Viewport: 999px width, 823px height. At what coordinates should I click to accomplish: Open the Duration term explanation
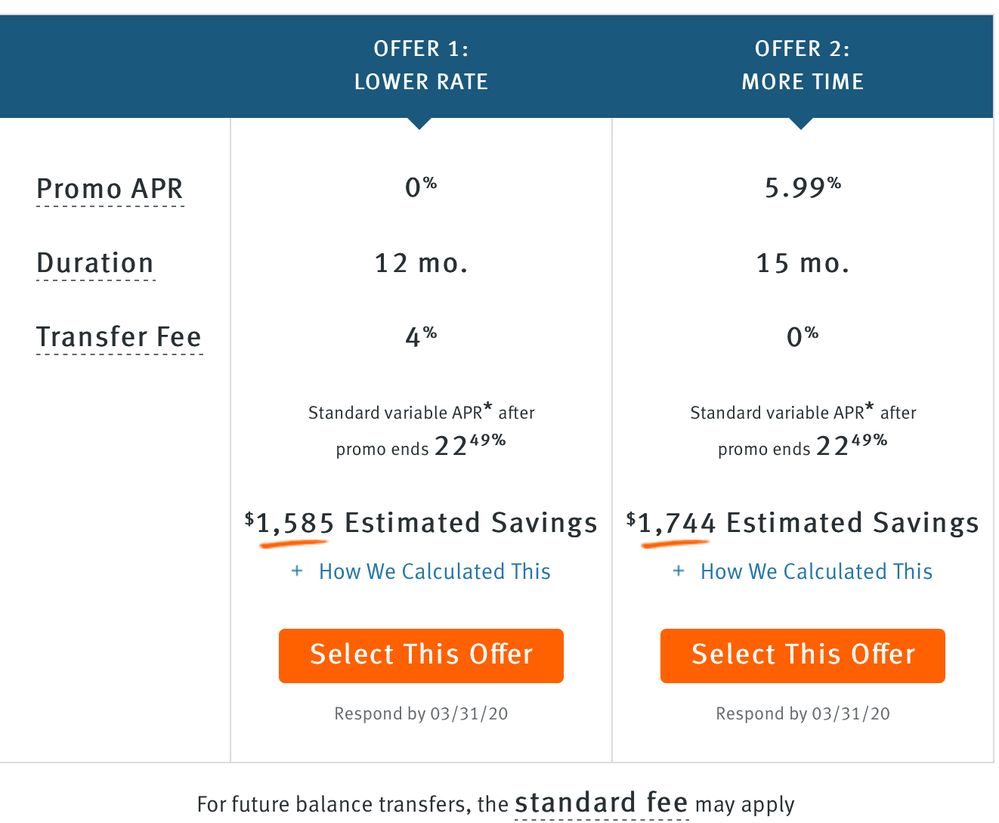click(x=95, y=263)
